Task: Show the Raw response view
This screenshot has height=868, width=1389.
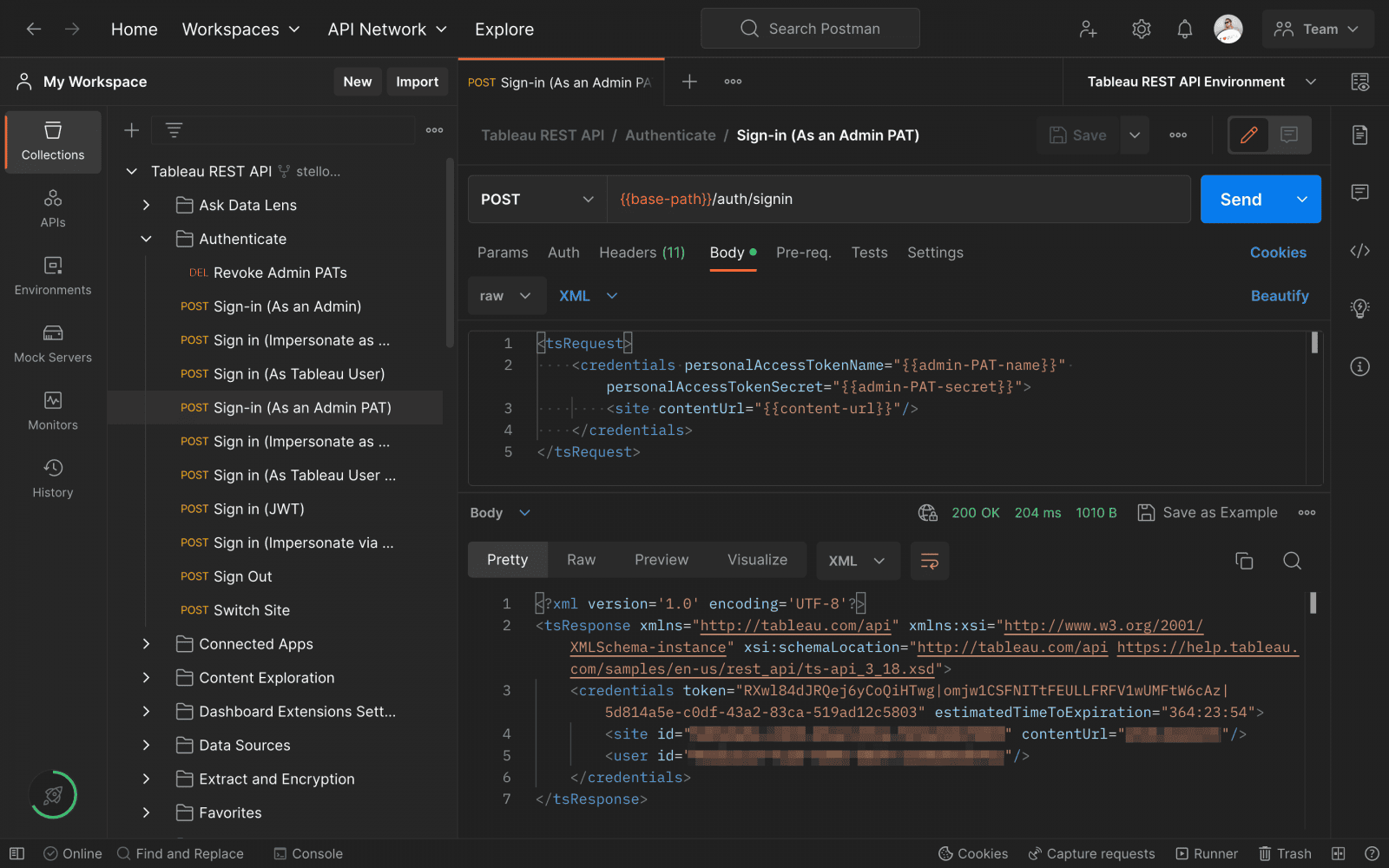Action: tap(582, 561)
